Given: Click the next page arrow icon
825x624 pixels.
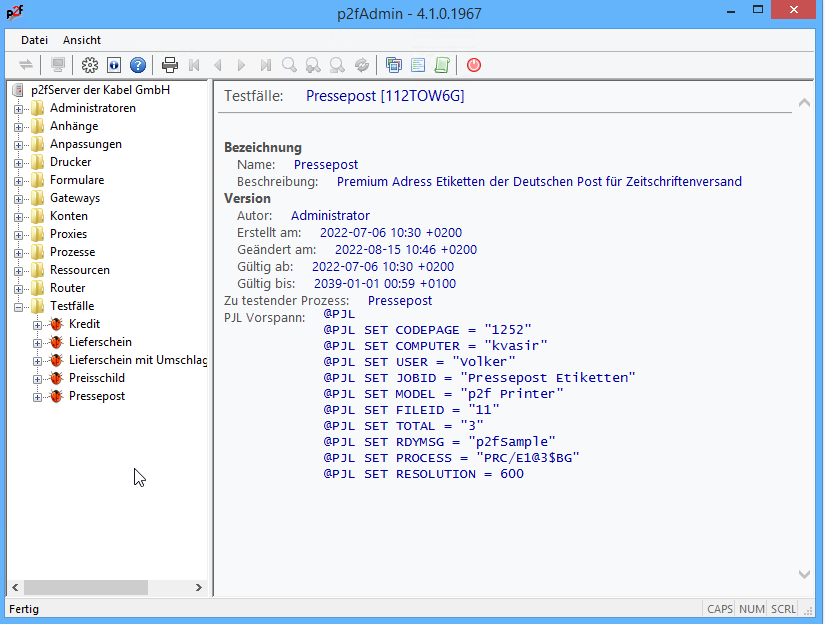Looking at the screenshot, I should 242,65.
